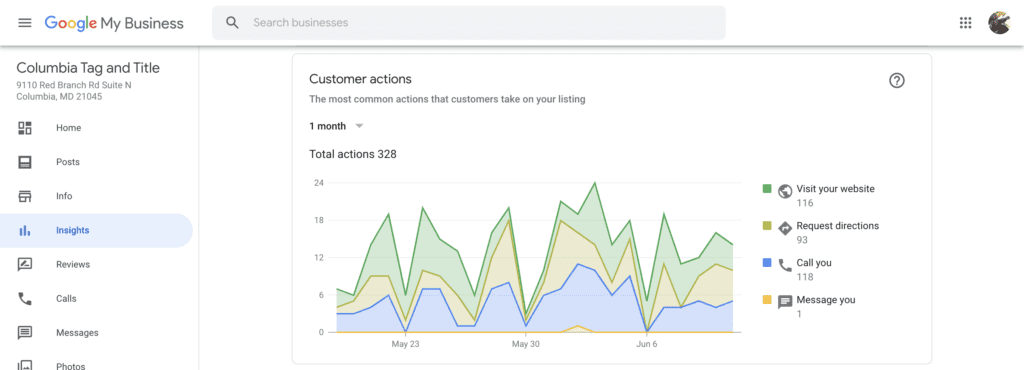This screenshot has height=370, width=1024.
Task: Click the website visits count 116
Action: click(805, 203)
